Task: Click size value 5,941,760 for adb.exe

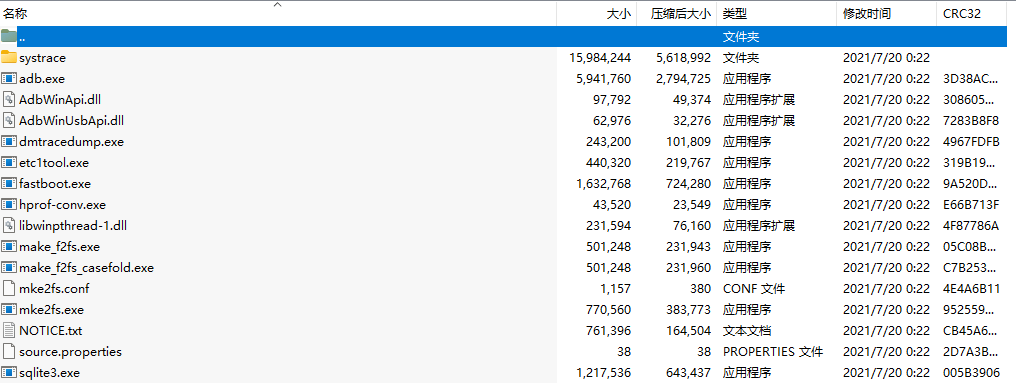Action: tap(603, 78)
